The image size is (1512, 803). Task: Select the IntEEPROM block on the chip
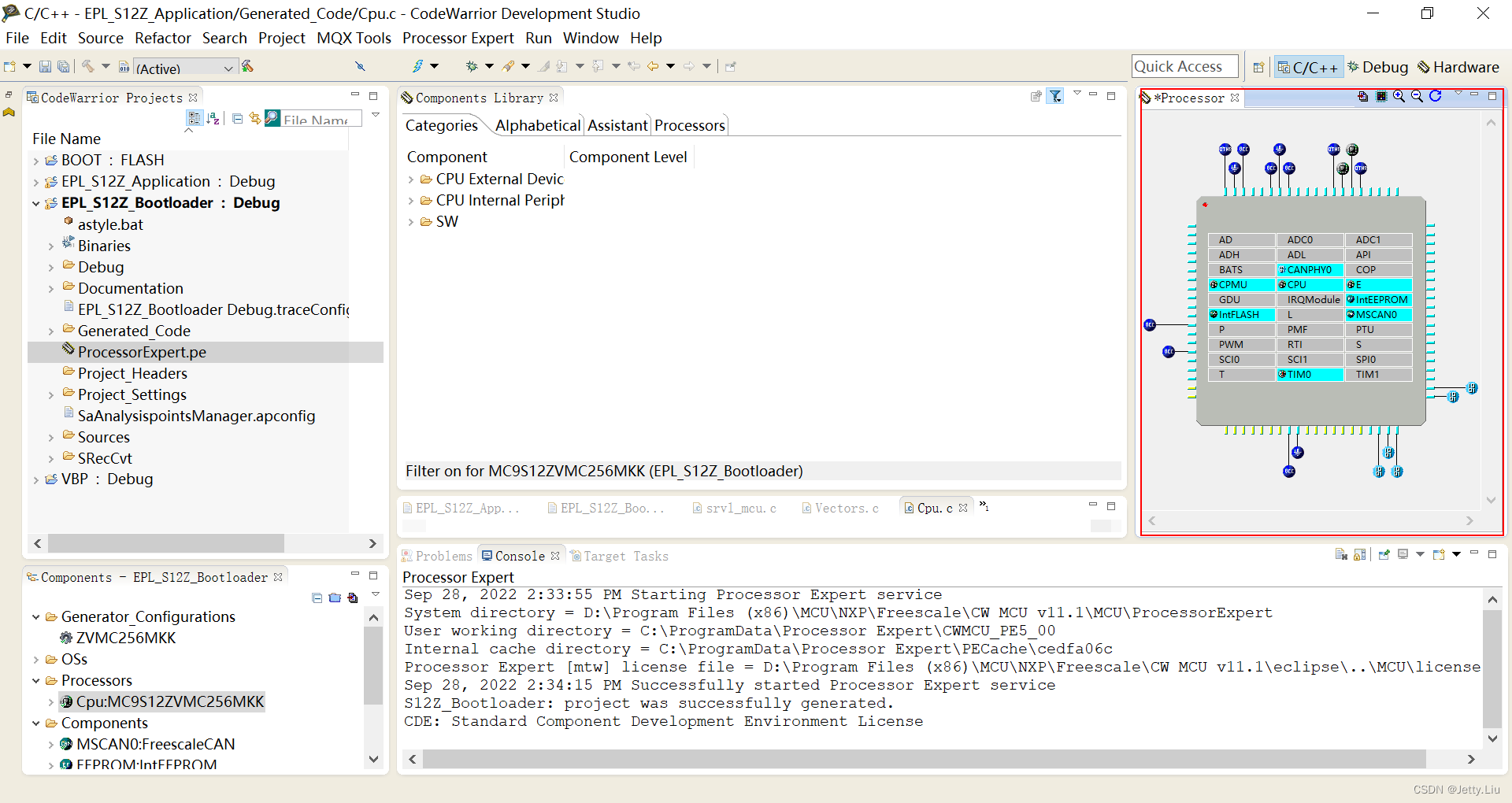pos(1378,299)
